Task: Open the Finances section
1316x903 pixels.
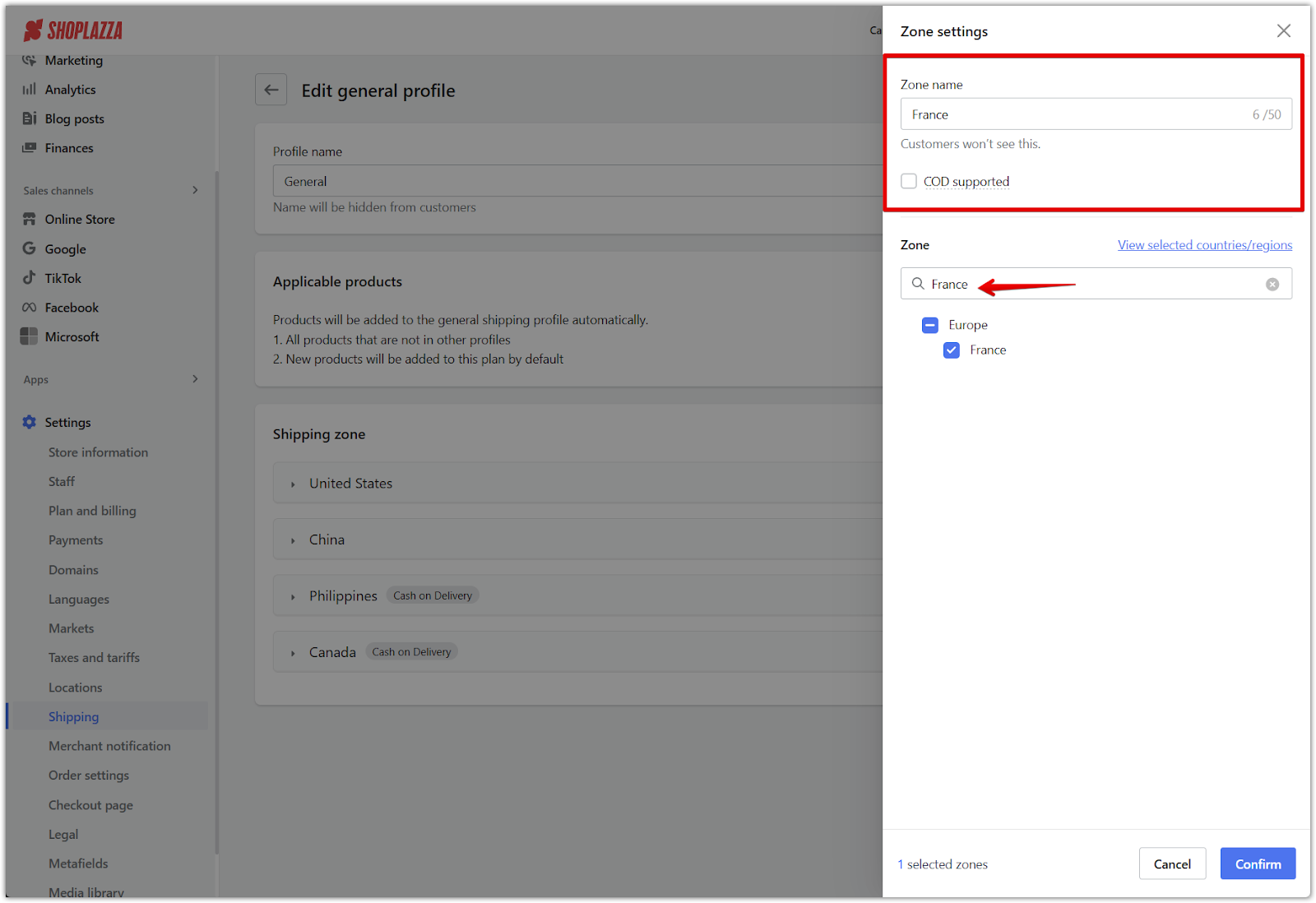Action: (x=69, y=148)
